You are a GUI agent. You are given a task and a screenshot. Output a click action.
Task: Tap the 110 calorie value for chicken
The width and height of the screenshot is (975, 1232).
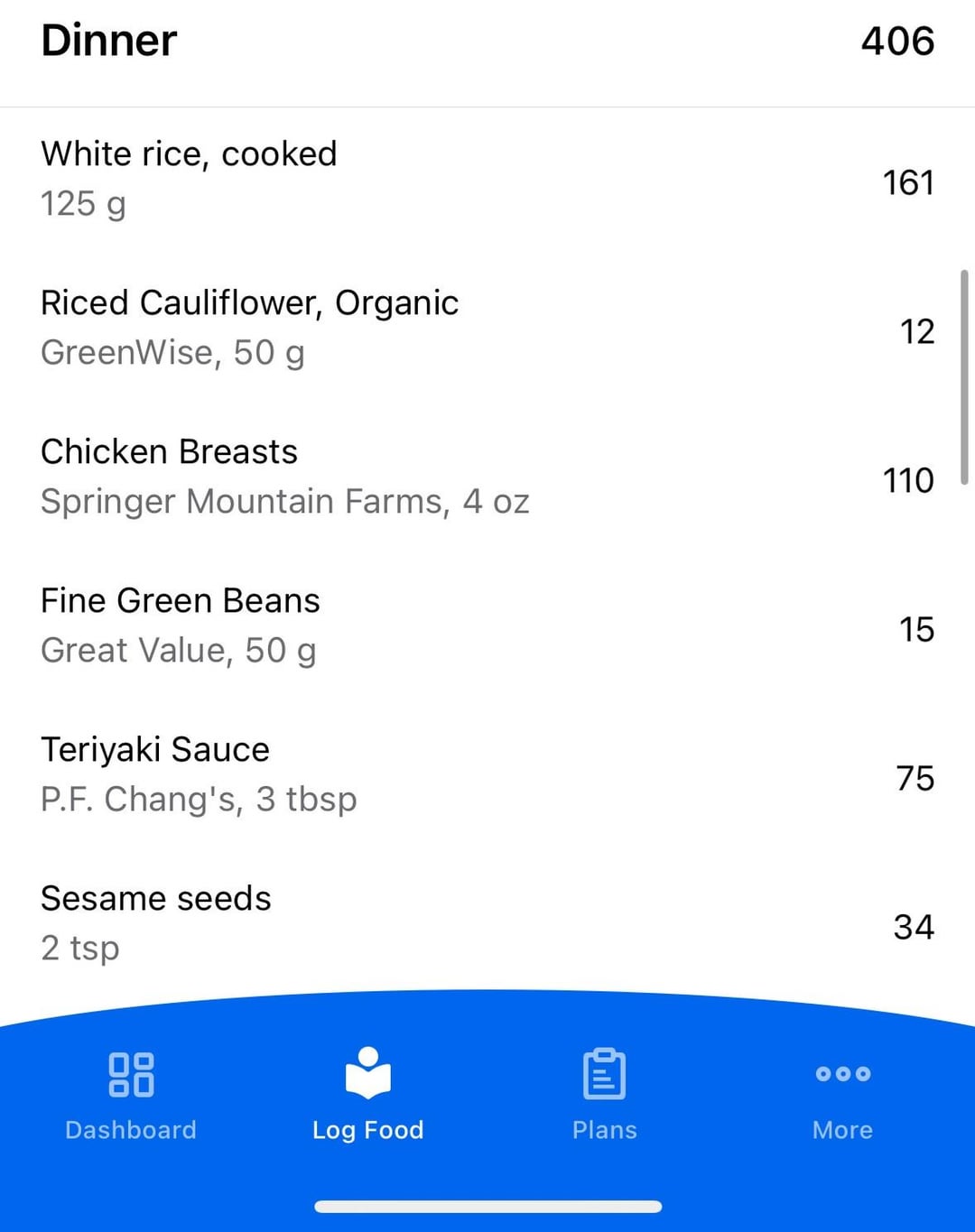click(x=908, y=480)
